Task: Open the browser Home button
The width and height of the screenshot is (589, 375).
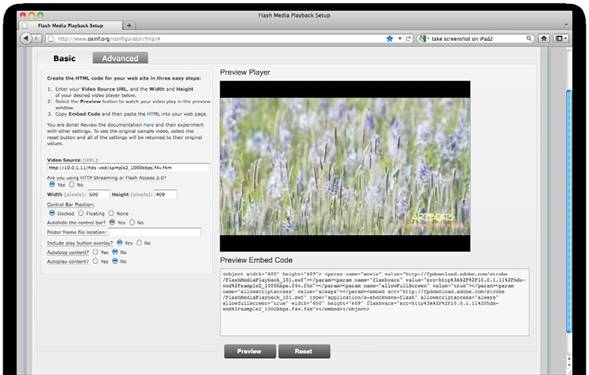Action: pos(544,38)
